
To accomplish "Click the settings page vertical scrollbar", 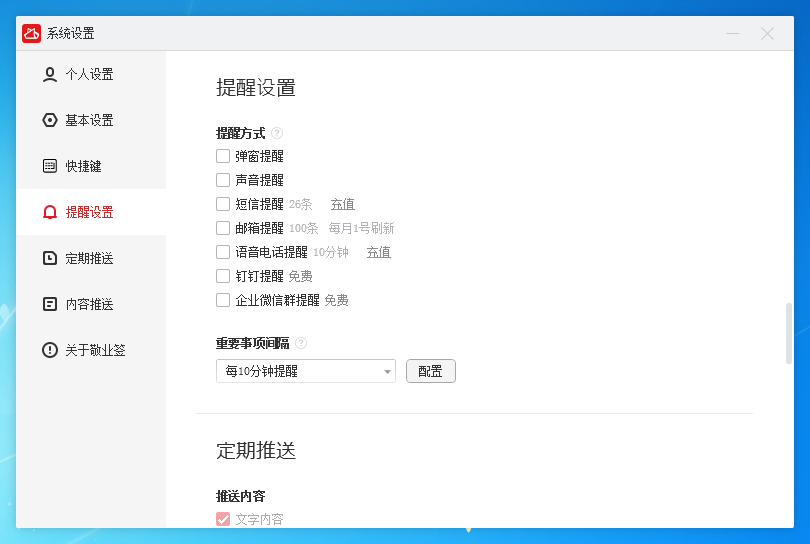I will [x=789, y=333].
